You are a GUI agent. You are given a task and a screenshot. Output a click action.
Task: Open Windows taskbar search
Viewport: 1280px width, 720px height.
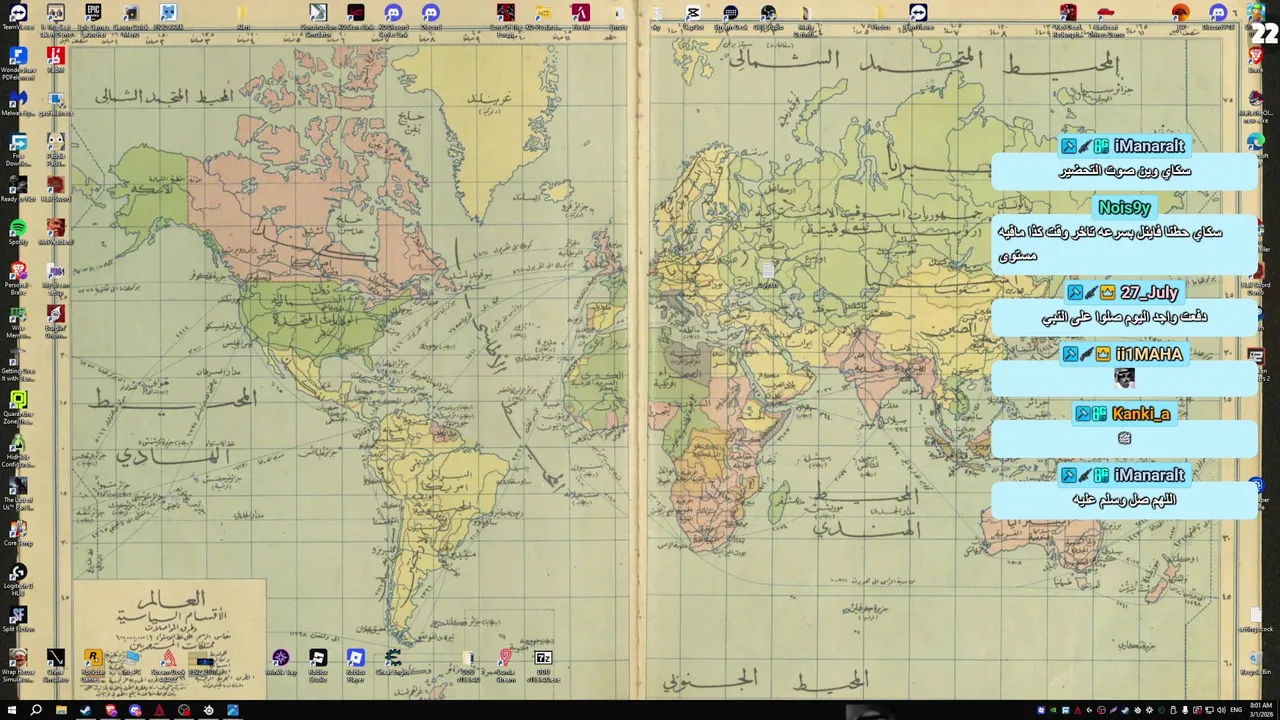pyautogui.click(x=36, y=710)
